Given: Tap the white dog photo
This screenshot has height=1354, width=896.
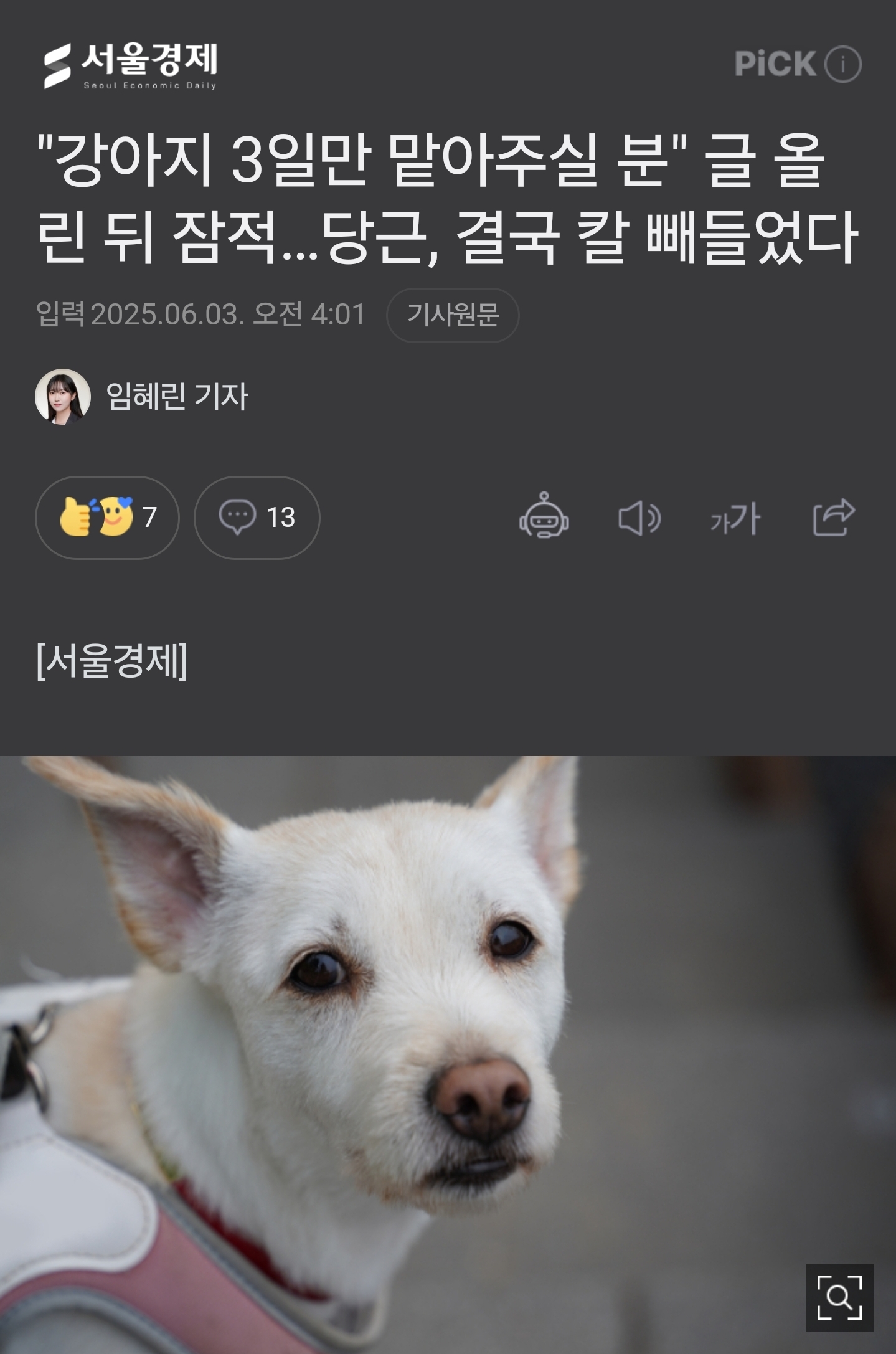Looking at the screenshot, I should click(x=448, y=1055).
